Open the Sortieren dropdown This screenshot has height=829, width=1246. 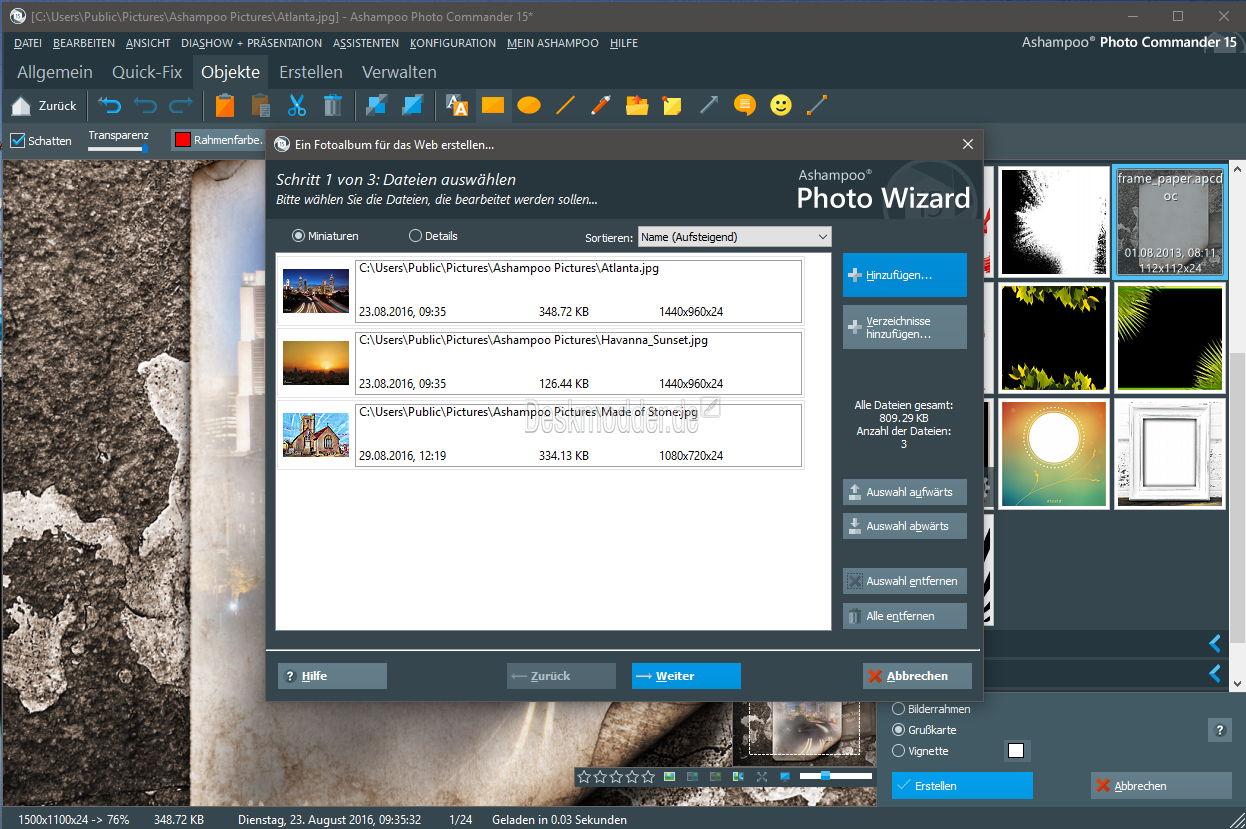[x=734, y=237]
